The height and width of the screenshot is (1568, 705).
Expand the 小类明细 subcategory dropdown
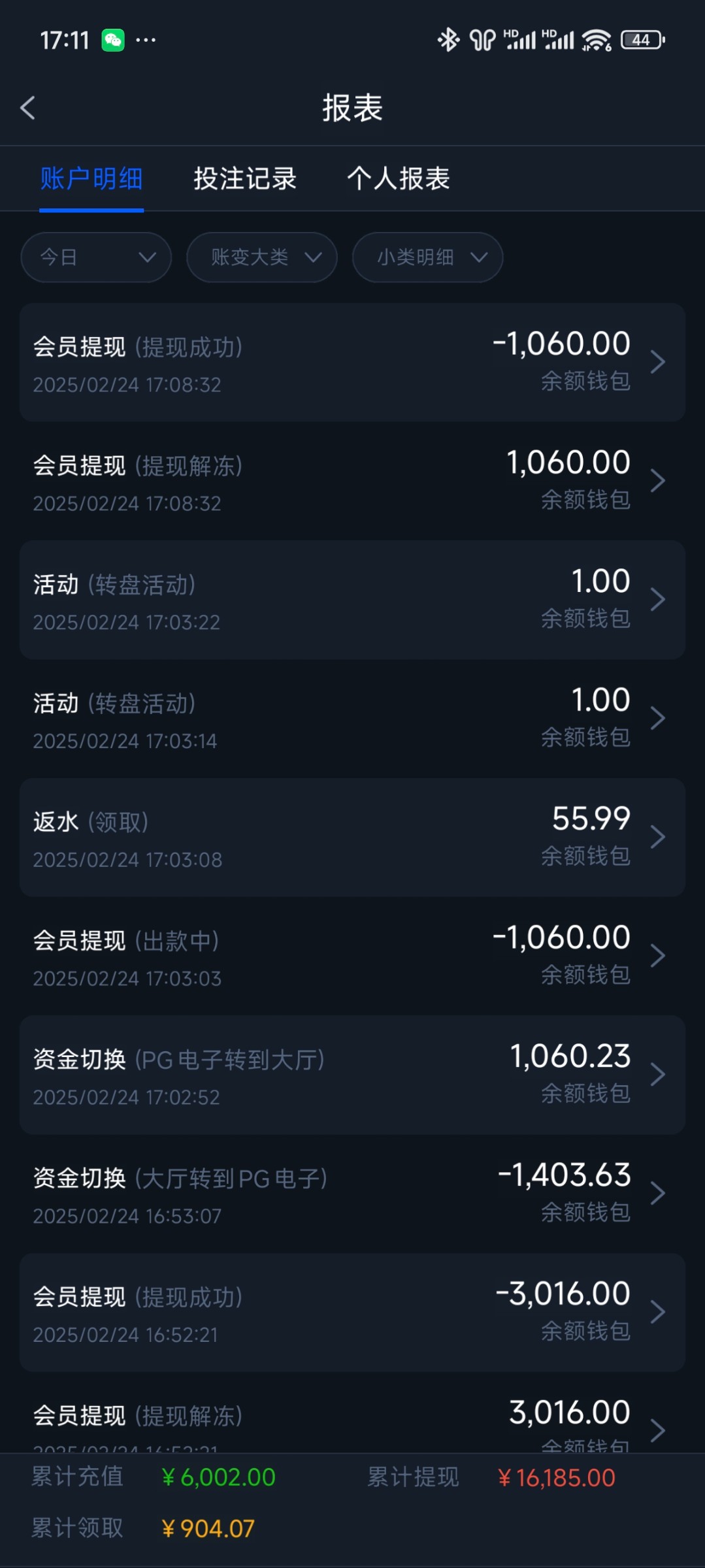[427, 257]
